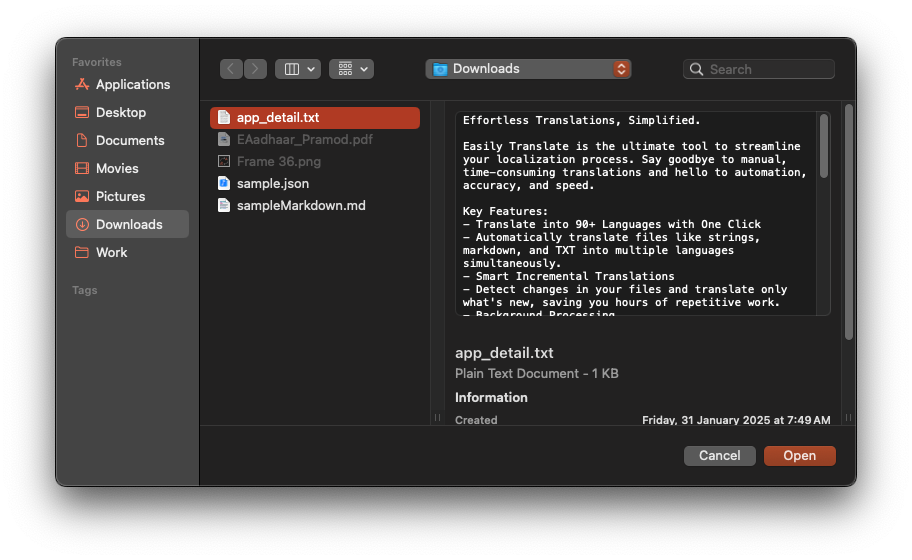Select Downloads in the sidebar
The height and width of the screenshot is (560, 912).
127,224
